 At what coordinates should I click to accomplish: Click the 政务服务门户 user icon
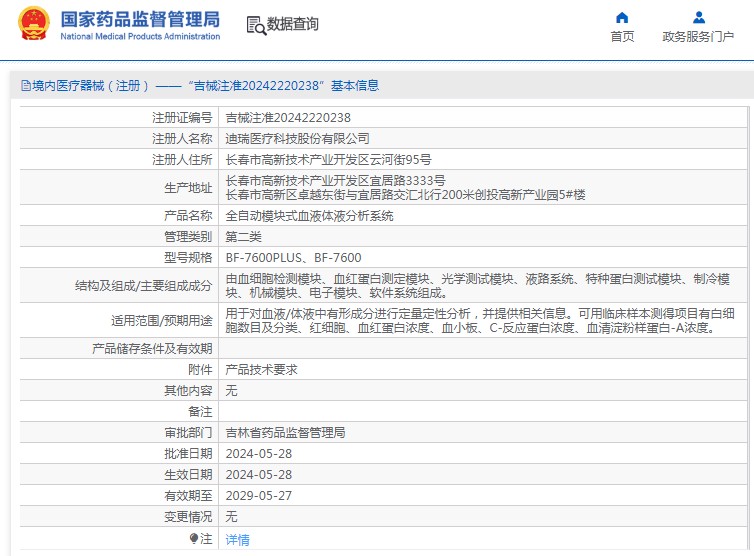[x=699, y=18]
